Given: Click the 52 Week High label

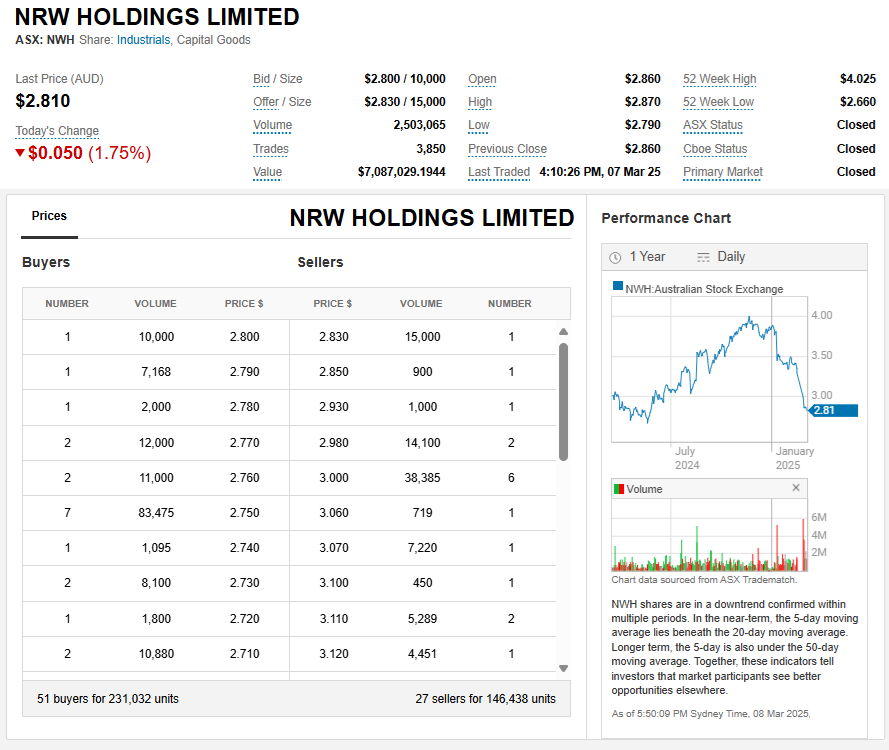Looking at the screenshot, I should click(x=719, y=79).
